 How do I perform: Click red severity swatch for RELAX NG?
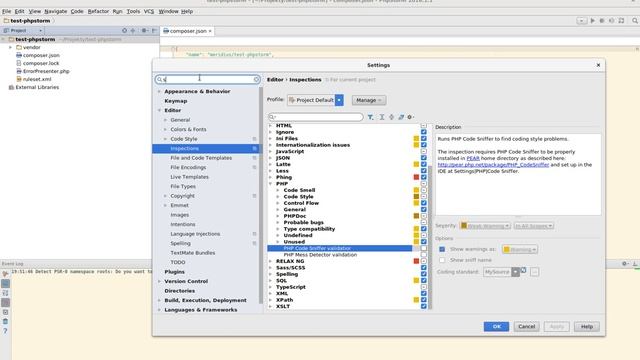pyautogui.click(x=416, y=261)
